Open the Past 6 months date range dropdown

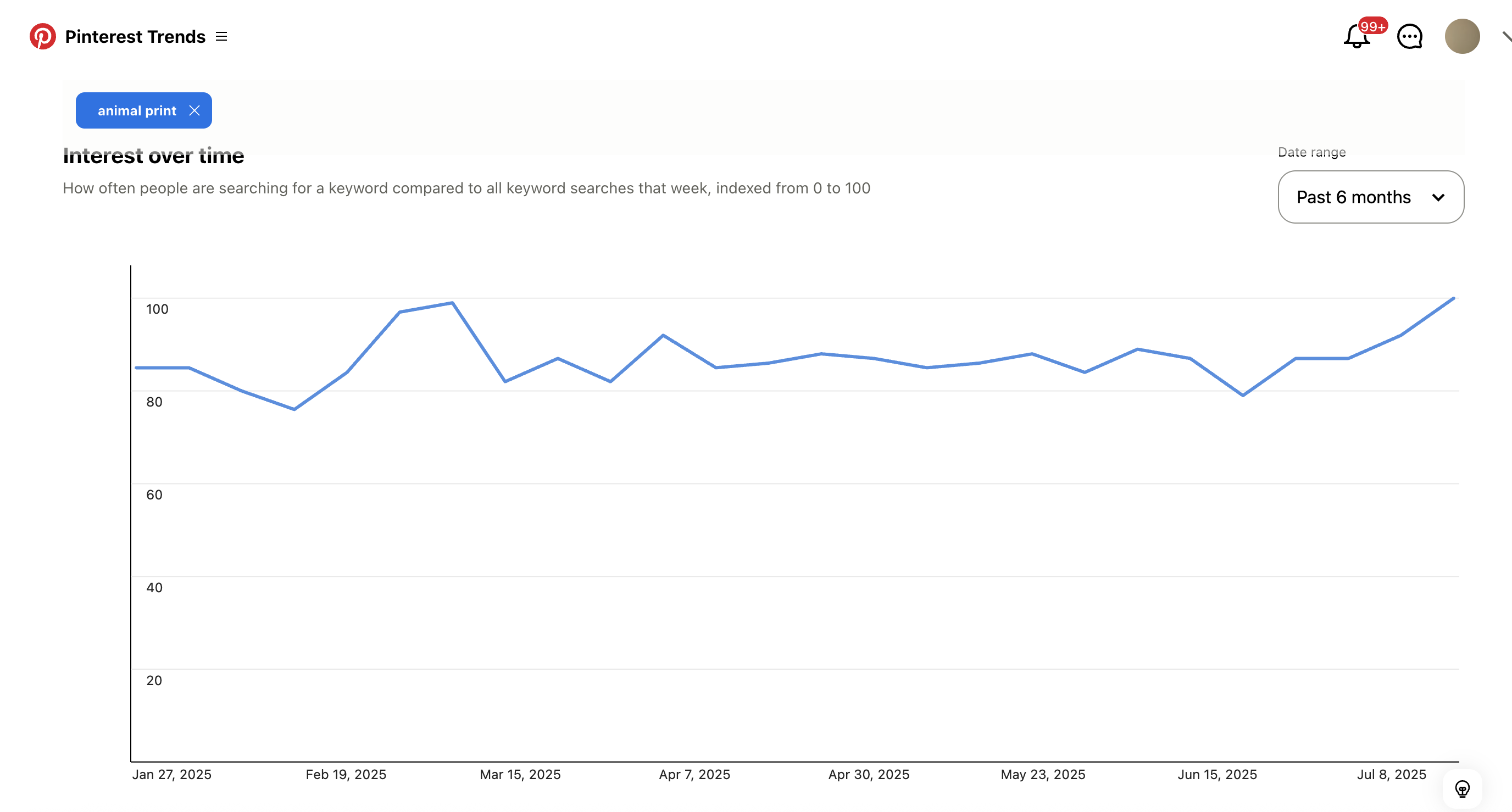1371,197
